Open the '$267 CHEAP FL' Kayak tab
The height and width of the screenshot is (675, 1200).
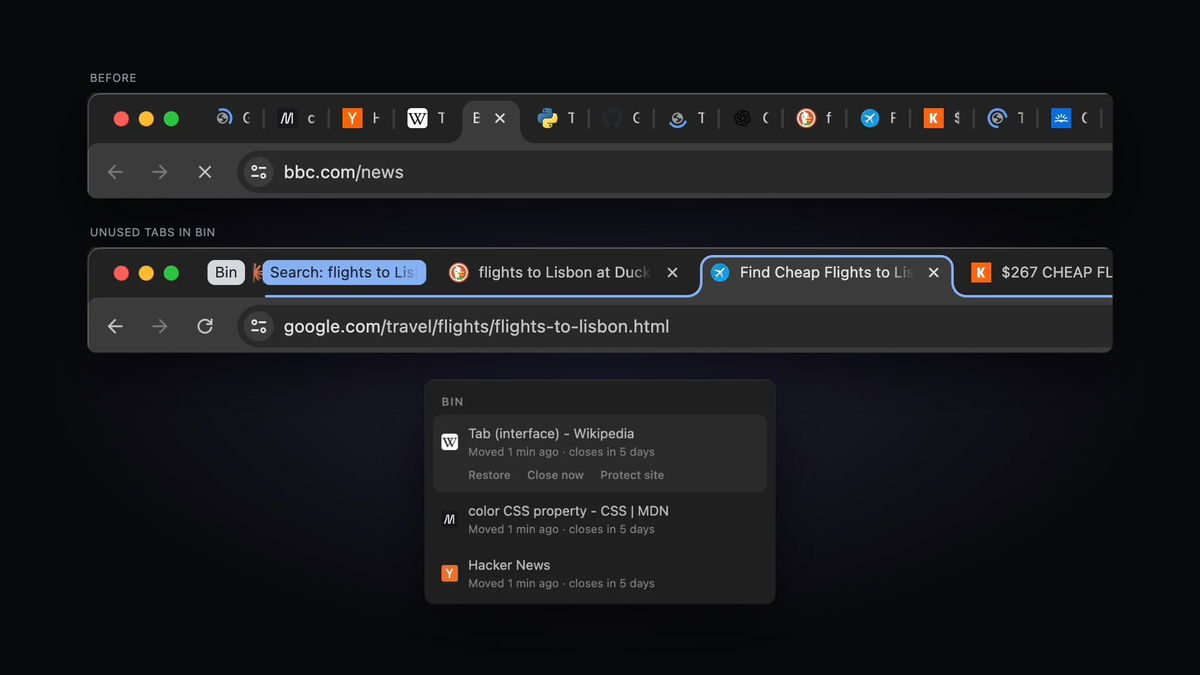[1040, 272]
